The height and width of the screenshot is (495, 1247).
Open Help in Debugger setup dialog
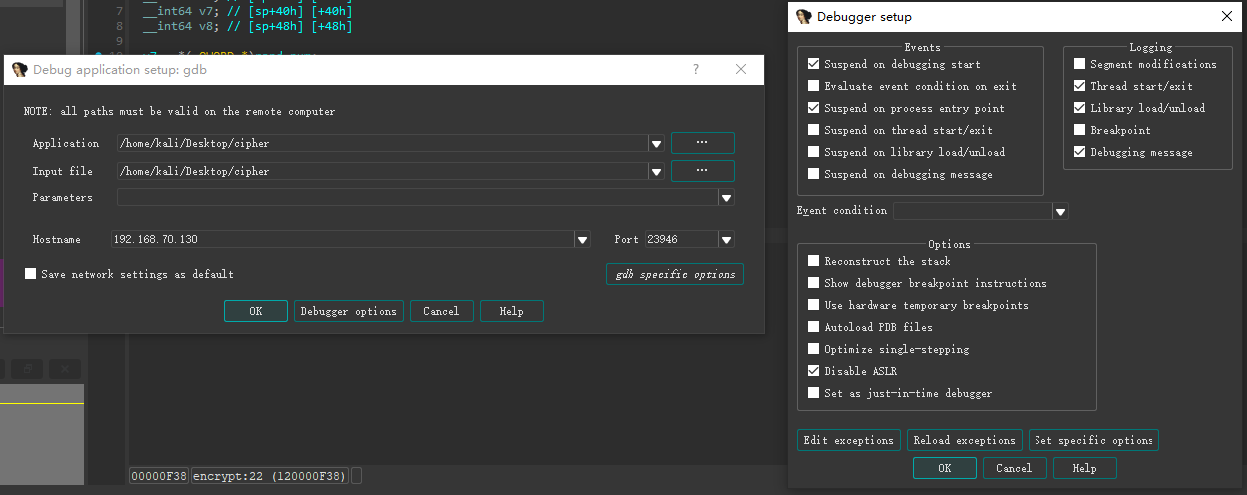tap(1085, 468)
